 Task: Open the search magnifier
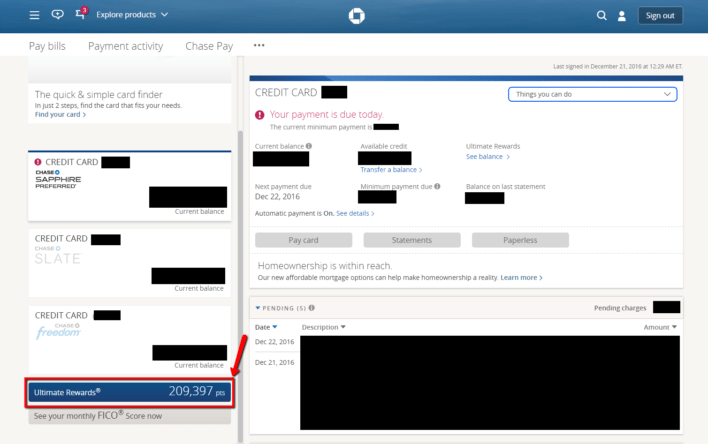601,15
